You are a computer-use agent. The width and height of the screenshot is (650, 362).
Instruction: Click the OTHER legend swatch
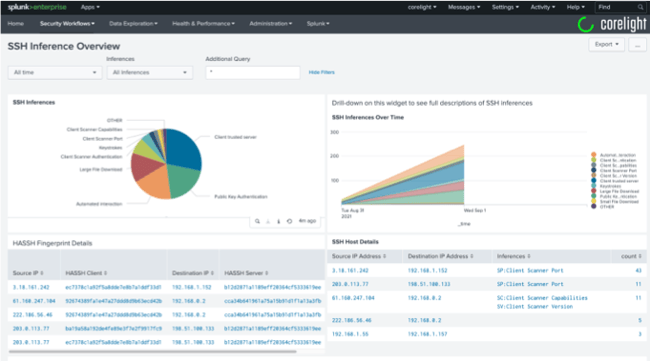pyautogui.click(x=594, y=207)
